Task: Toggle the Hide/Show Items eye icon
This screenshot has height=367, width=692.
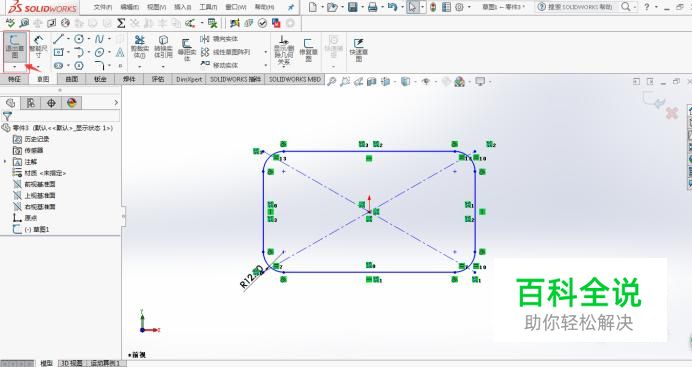Action: [x=425, y=81]
